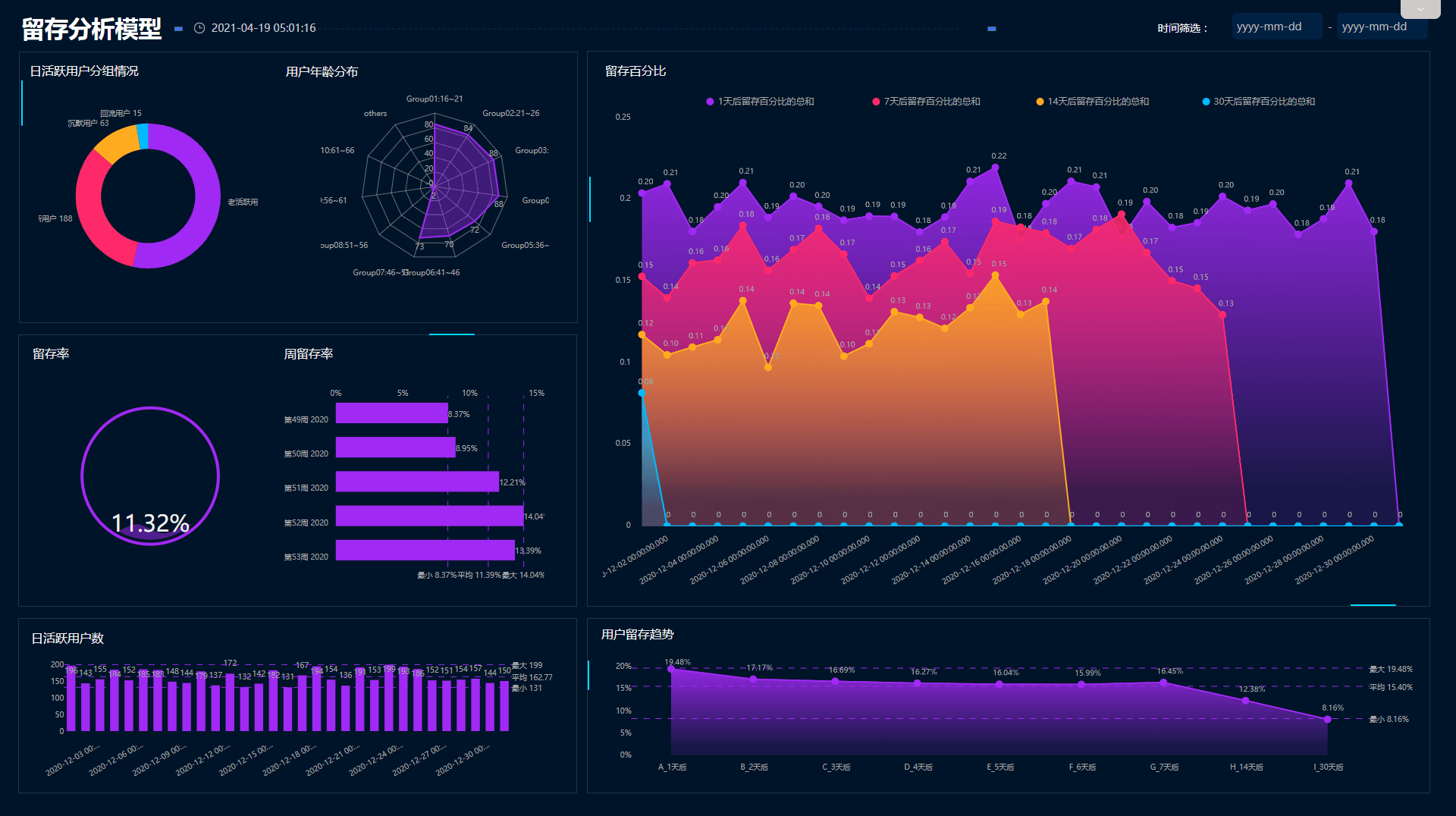The height and width of the screenshot is (816, 1456).
Task: Click the 用户留存趋势 chart title
Action: click(x=638, y=635)
